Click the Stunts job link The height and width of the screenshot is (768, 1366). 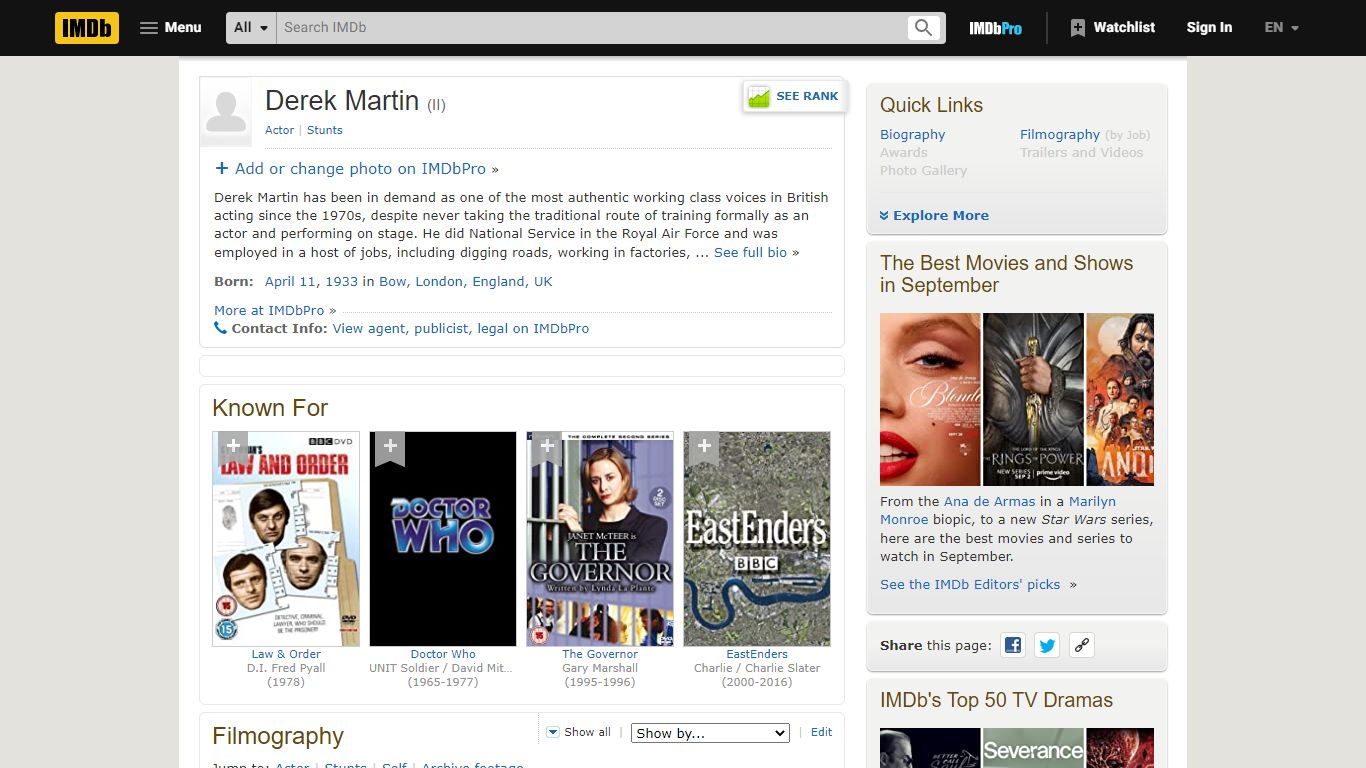click(324, 130)
